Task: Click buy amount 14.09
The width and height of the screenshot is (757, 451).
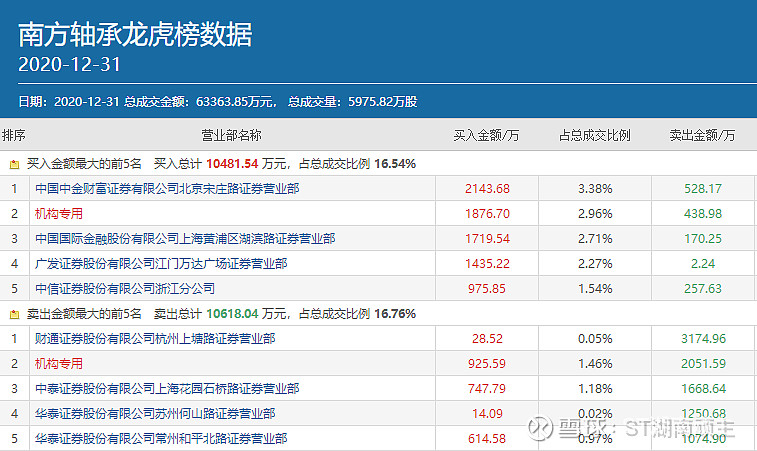Action: tap(487, 414)
